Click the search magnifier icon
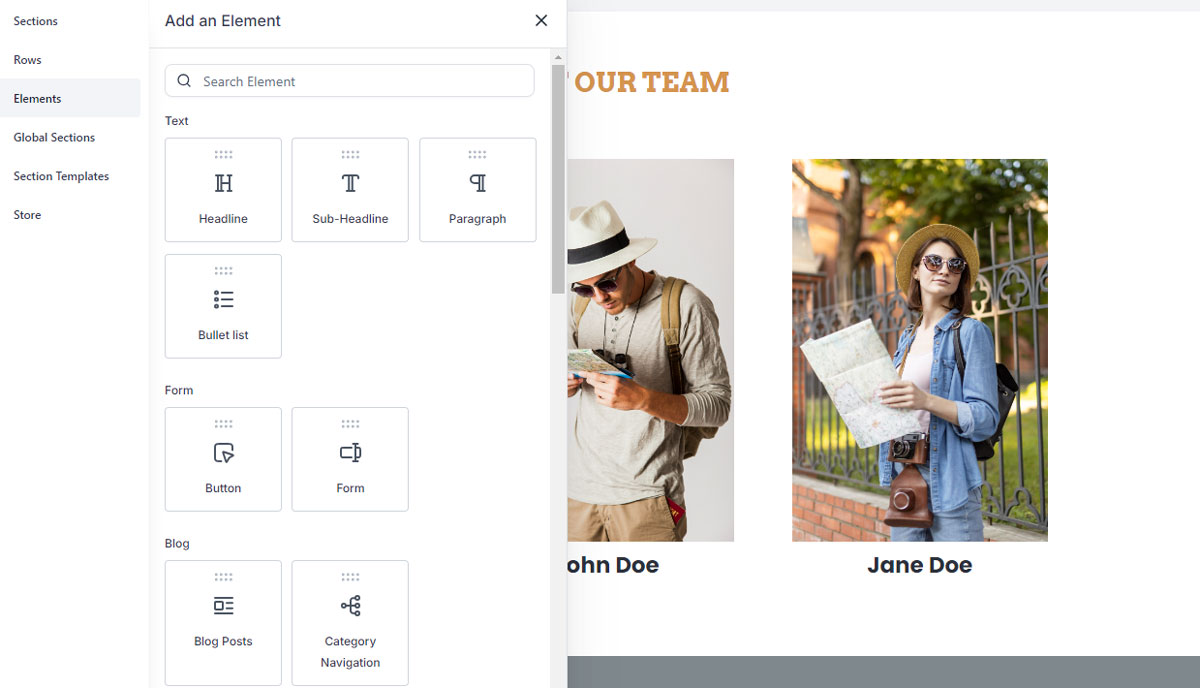Image resolution: width=1200 pixels, height=688 pixels. (x=184, y=81)
